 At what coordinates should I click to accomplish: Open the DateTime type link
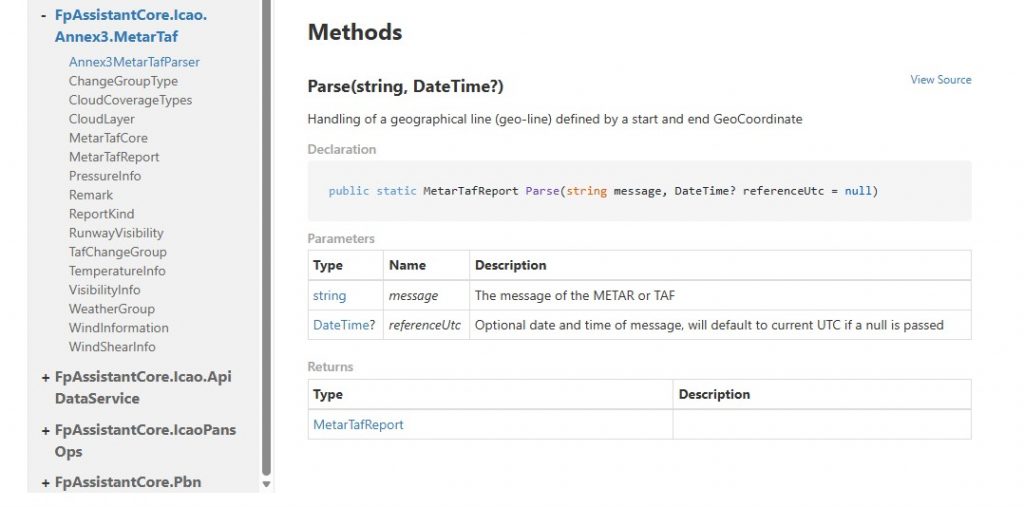click(338, 325)
